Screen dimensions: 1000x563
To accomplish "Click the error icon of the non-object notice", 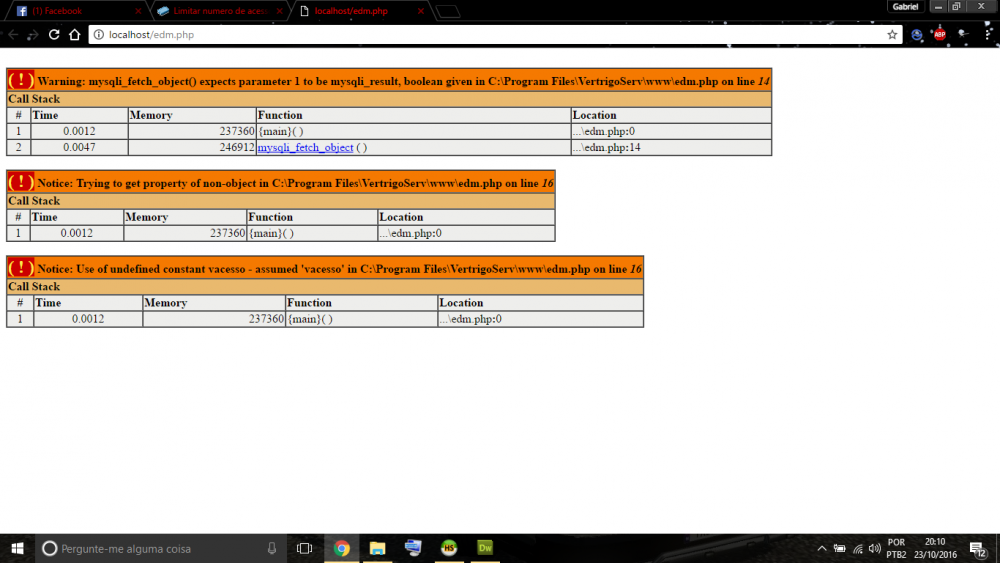I will pos(21,182).
